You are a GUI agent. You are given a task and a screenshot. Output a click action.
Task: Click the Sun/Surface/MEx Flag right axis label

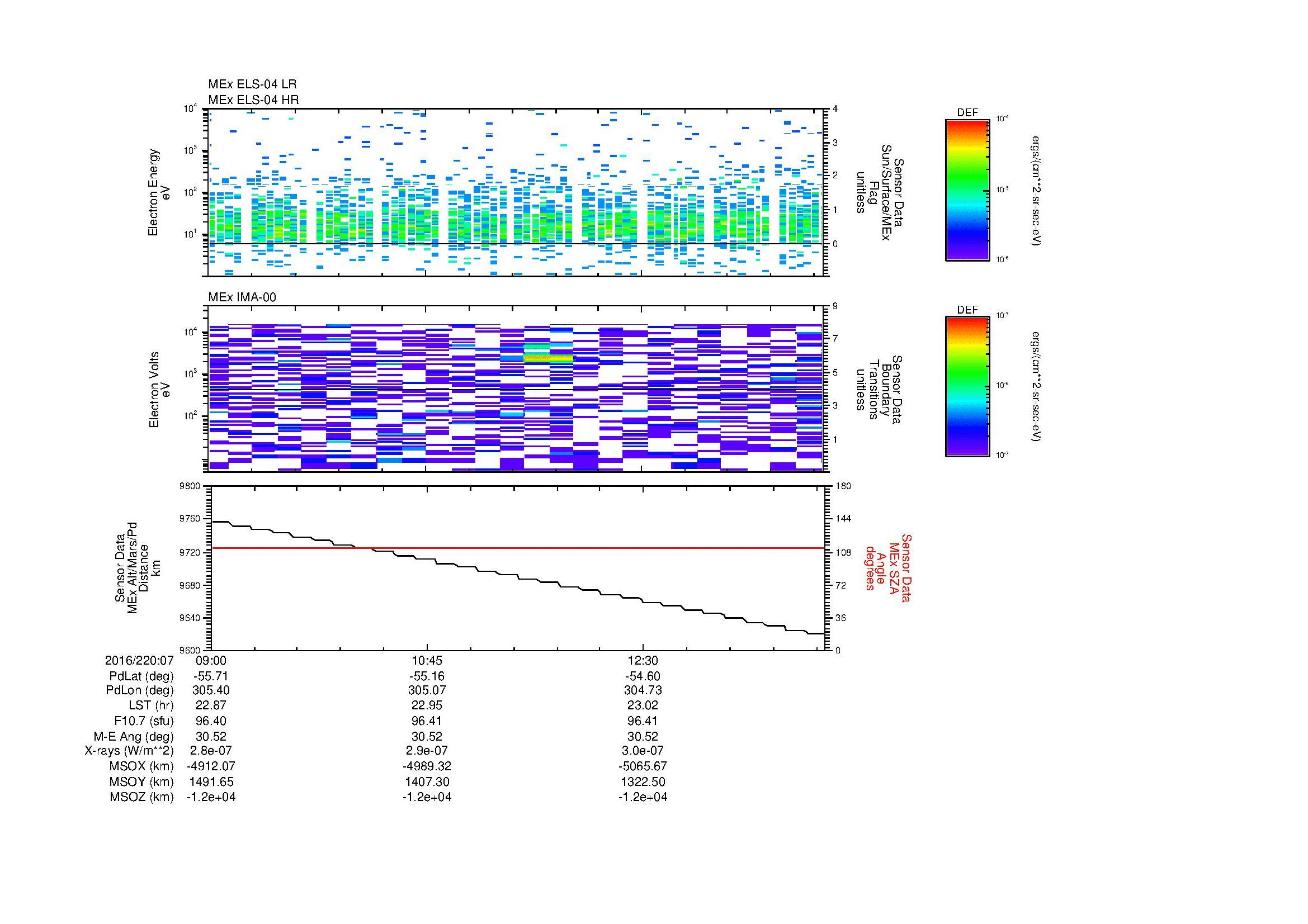coord(880,192)
